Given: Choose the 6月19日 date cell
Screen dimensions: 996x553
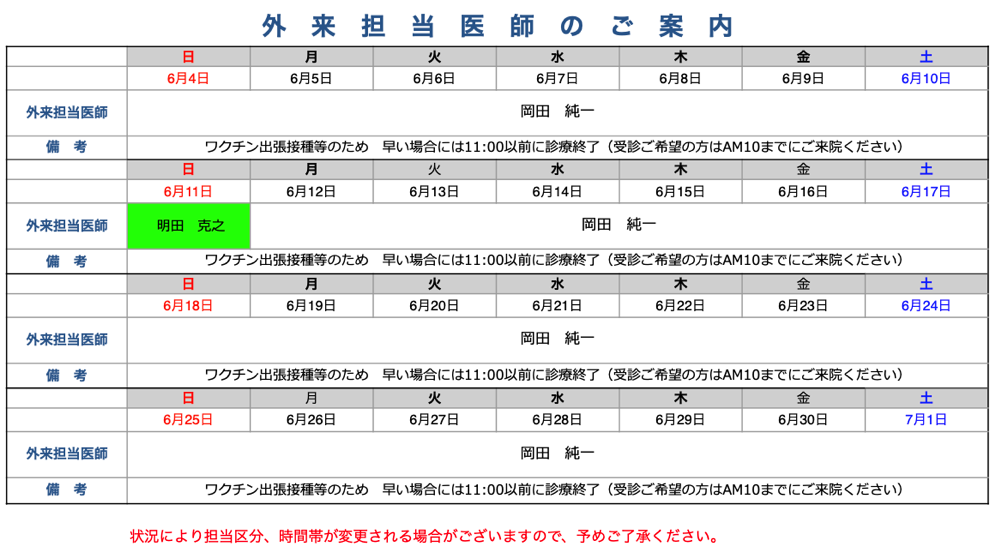Looking at the screenshot, I should 311,306.
